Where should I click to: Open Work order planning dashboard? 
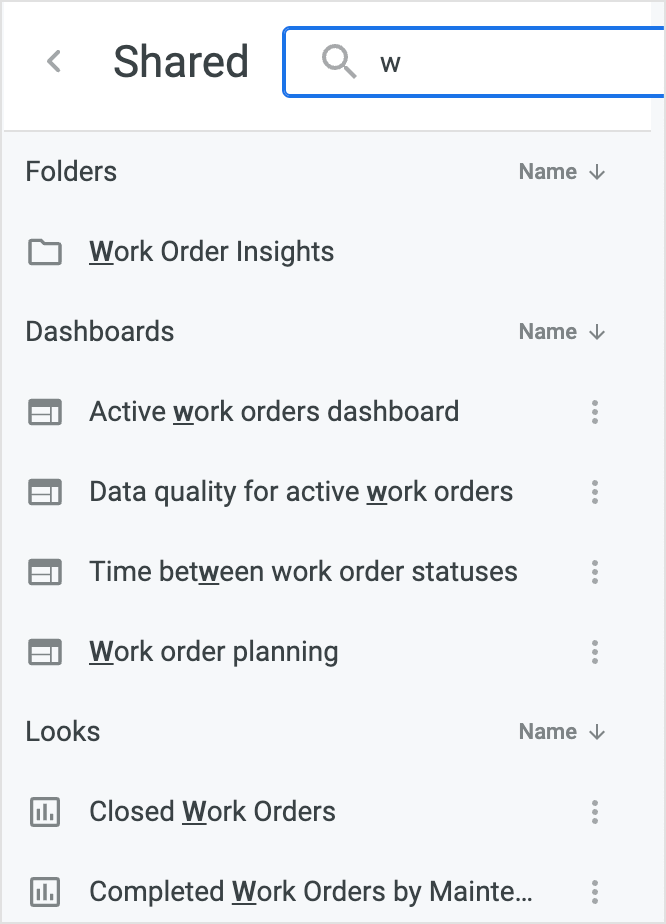click(x=214, y=652)
